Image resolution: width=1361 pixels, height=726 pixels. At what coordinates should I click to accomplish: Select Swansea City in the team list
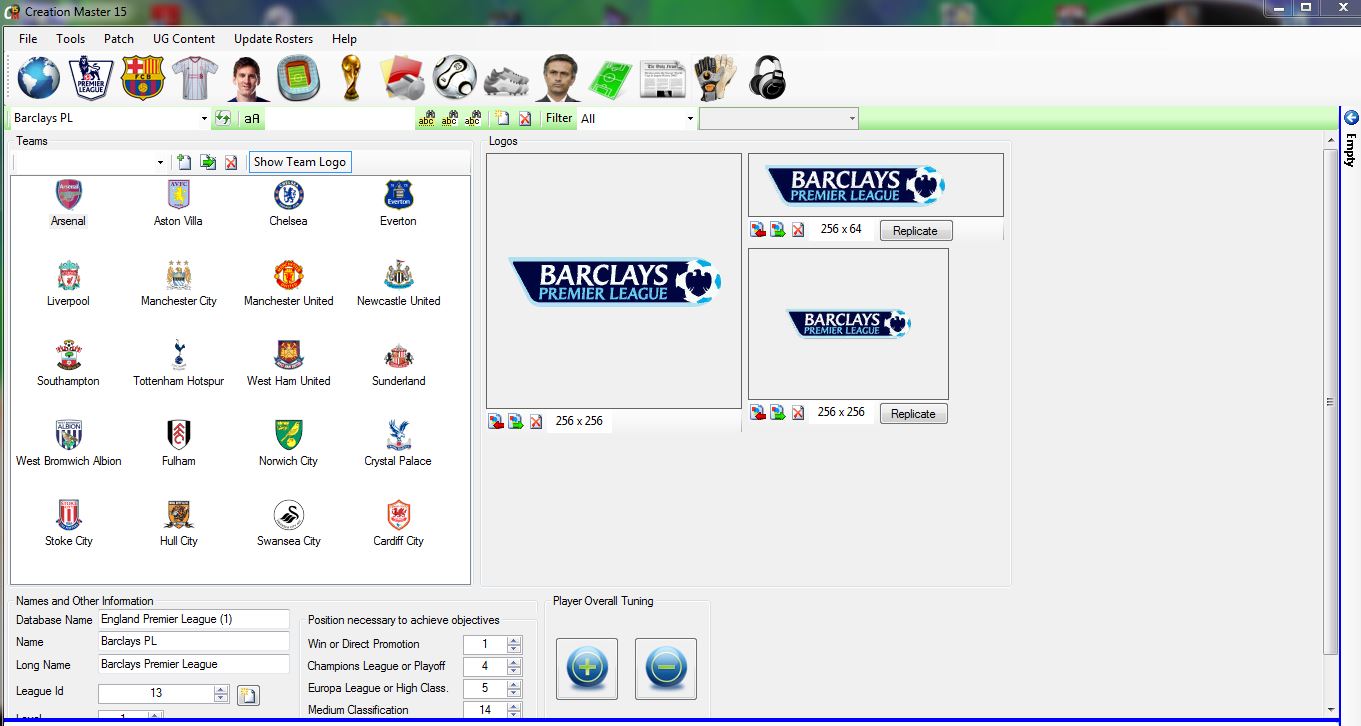coord(288,524)
